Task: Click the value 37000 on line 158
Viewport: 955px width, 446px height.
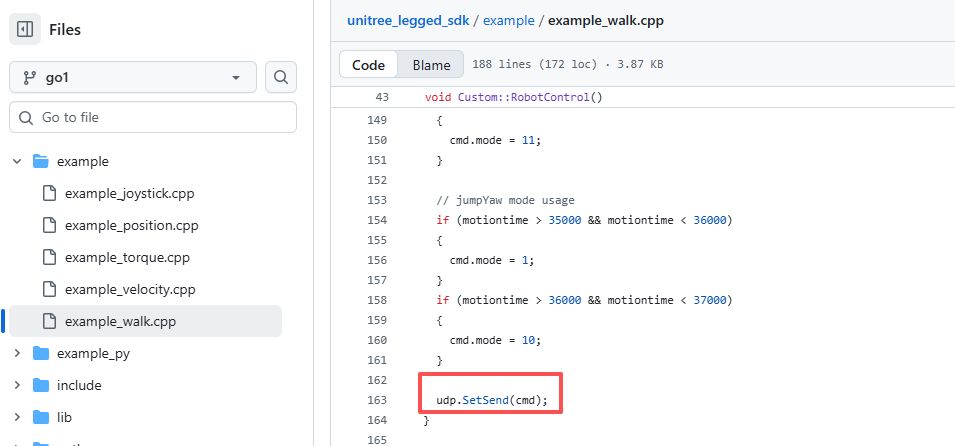Action: coord(710,300)
